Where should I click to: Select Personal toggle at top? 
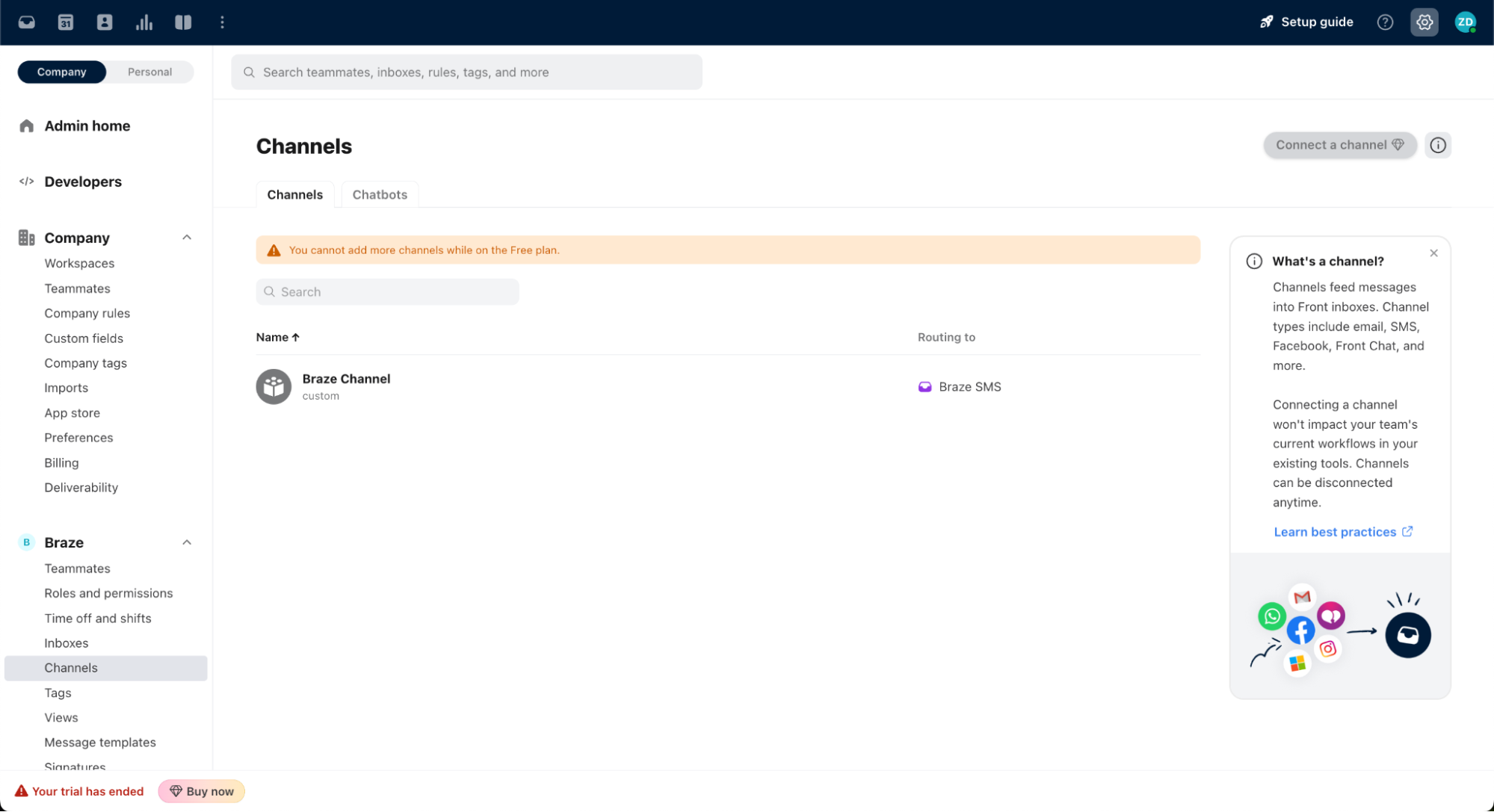pos(150,71)
